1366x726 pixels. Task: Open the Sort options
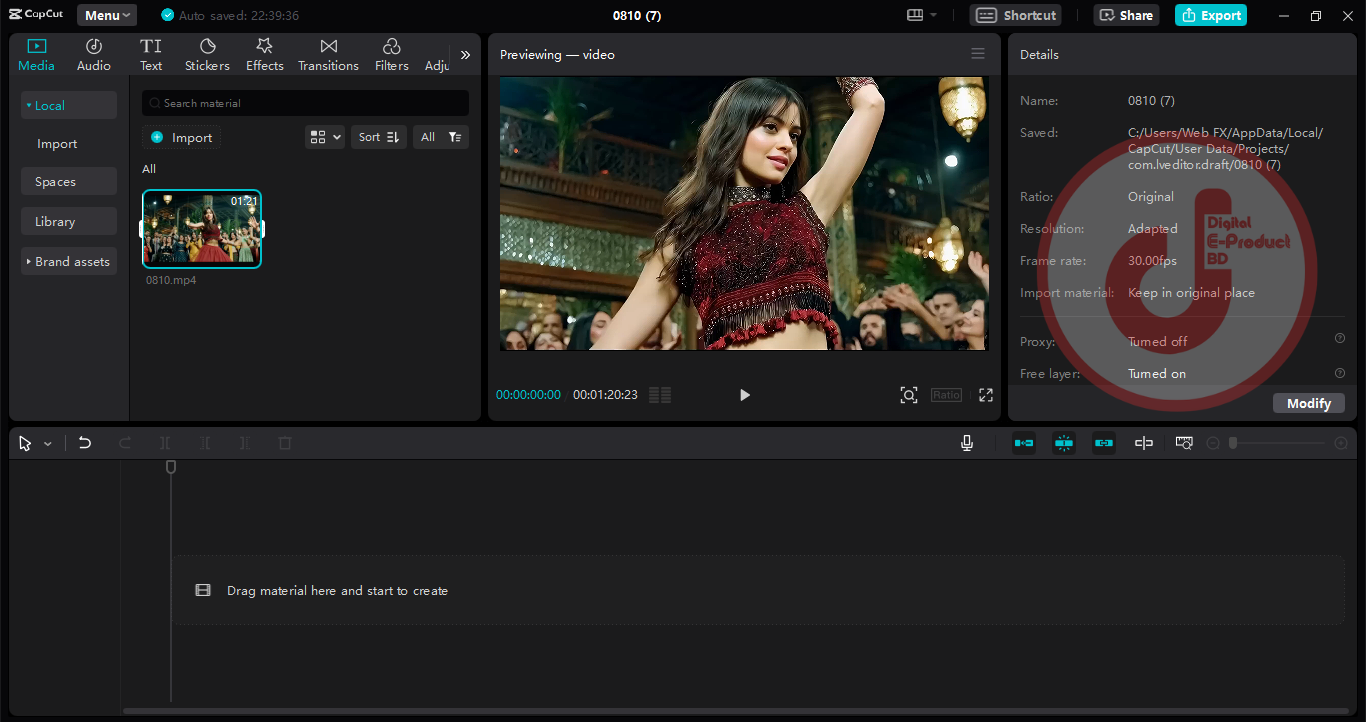pyautogui.click(x=378, y=137)
